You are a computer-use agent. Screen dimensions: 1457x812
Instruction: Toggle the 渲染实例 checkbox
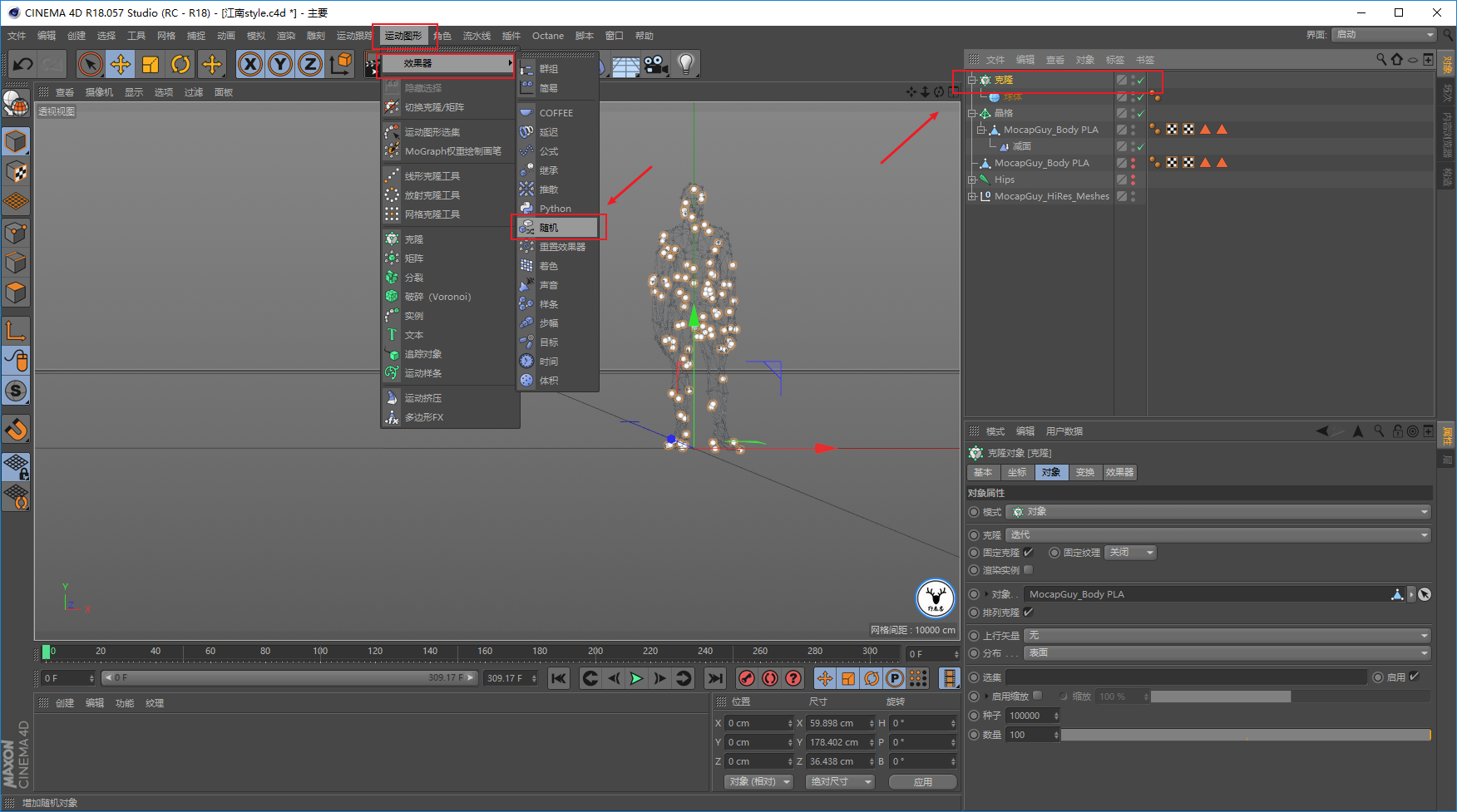point(1029,570)
